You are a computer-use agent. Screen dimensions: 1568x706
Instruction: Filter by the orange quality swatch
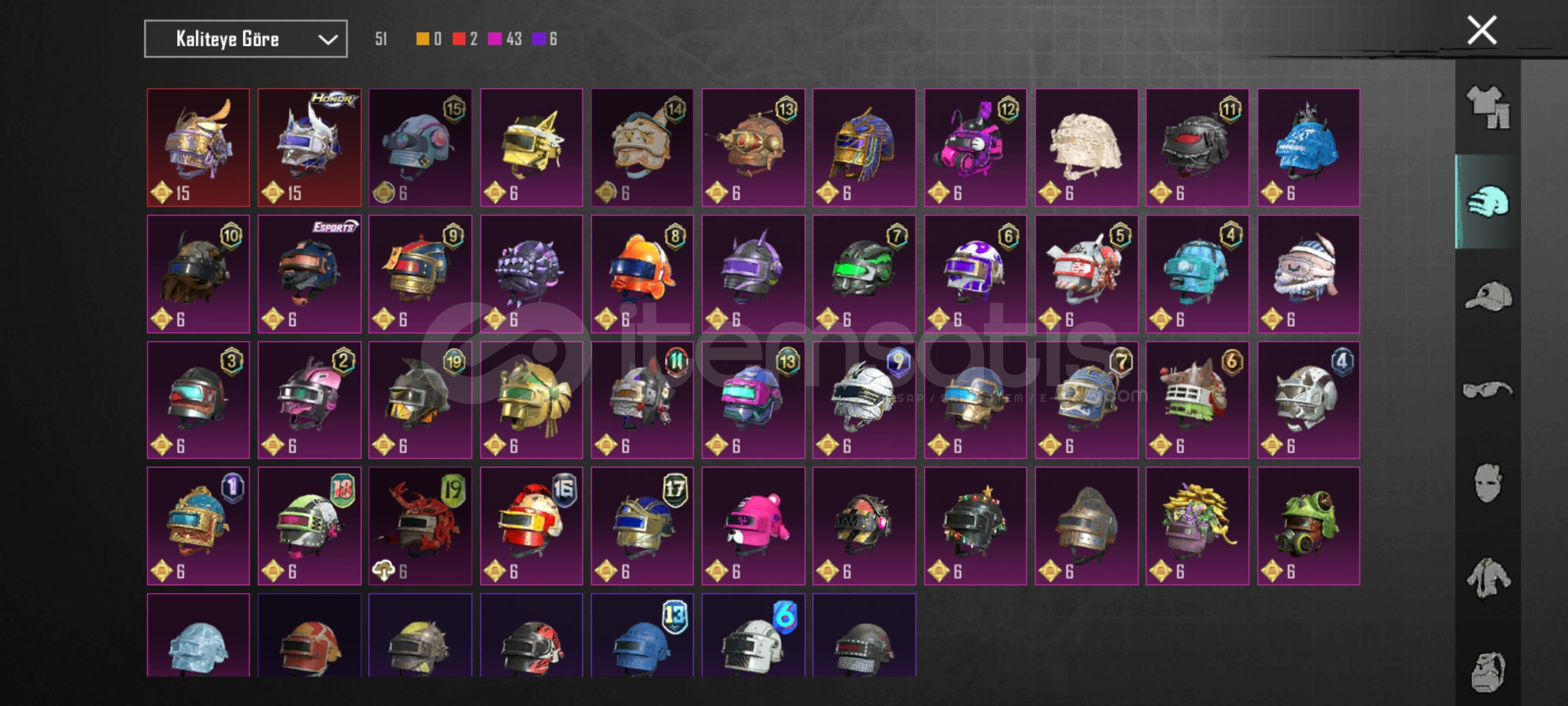tap(423, 39)
